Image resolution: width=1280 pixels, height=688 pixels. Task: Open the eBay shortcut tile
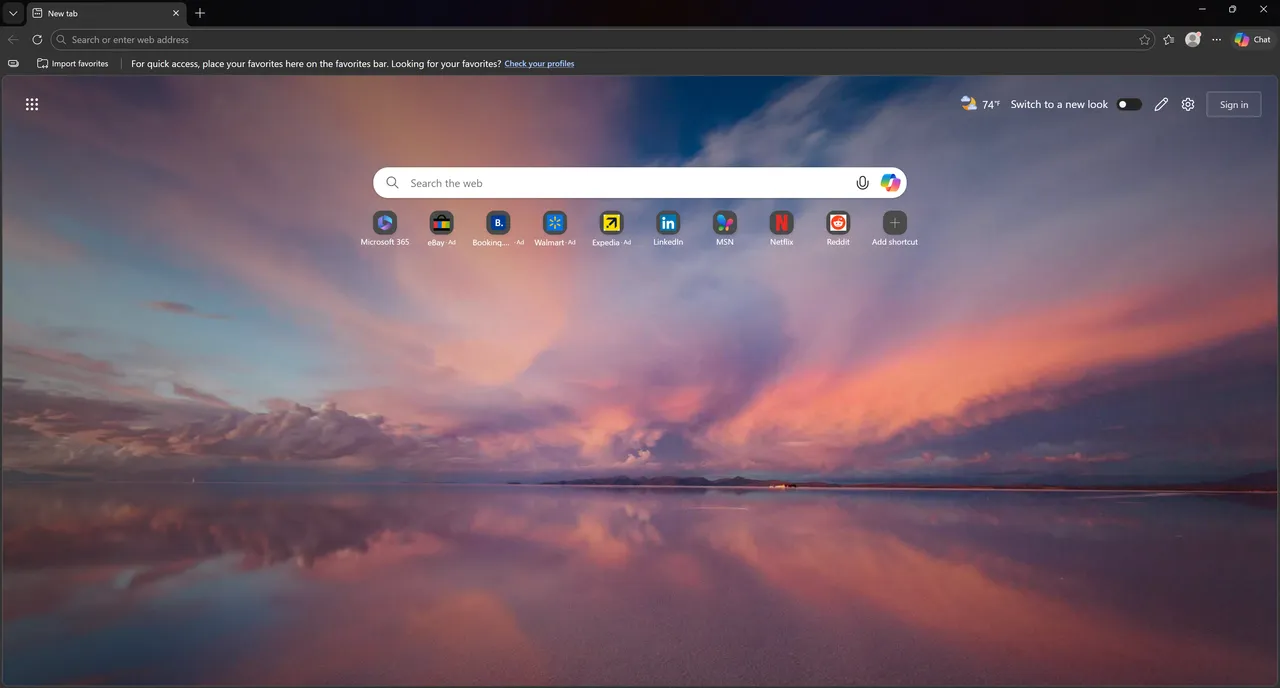pyautogui.click(x=441, y=228)
